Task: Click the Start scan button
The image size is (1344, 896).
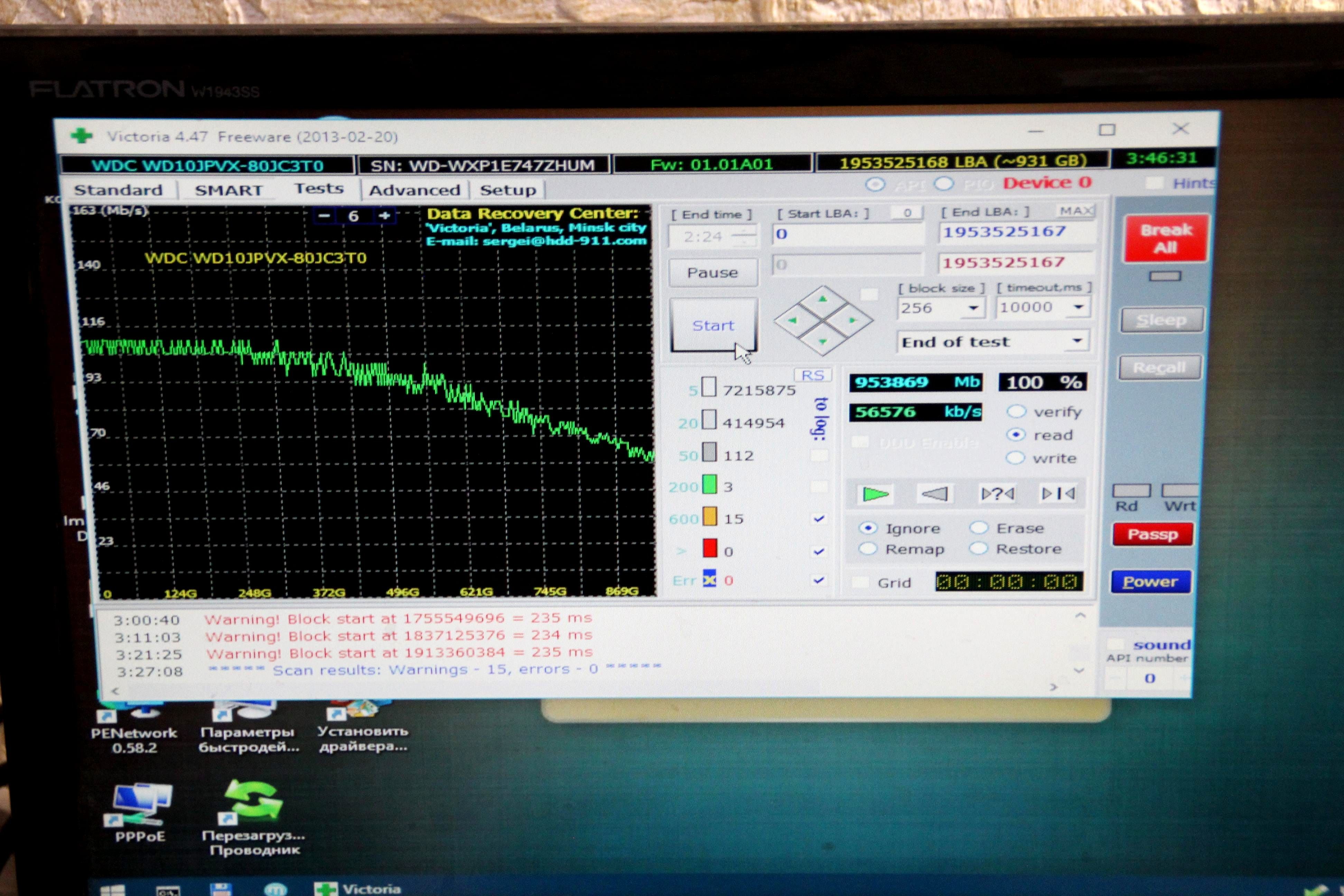Action: point(713,325)
